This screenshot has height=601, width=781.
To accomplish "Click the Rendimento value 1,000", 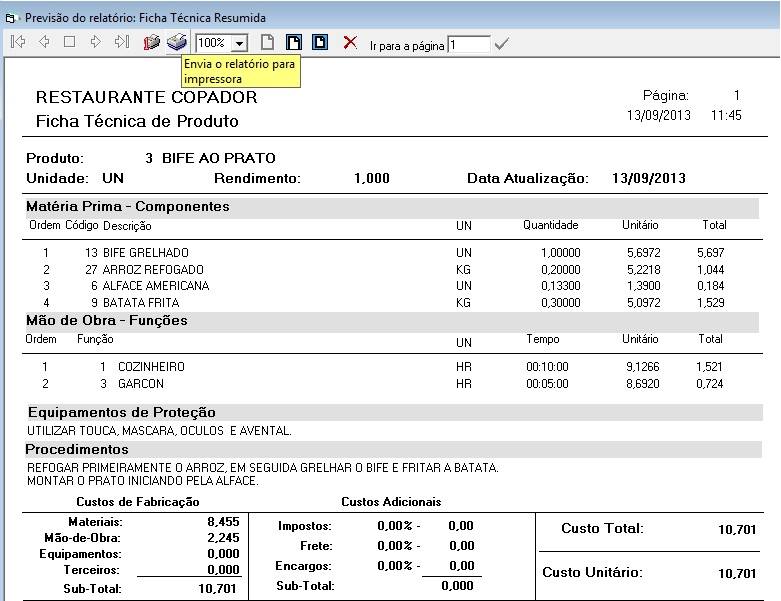I will coord(372,178).
